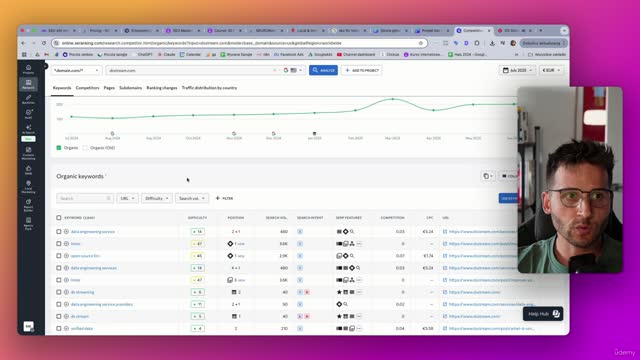The height and width of the screenshot is (360, 640).
Task: Open the July 2025 date dropdown
Action: coord(517,70)
